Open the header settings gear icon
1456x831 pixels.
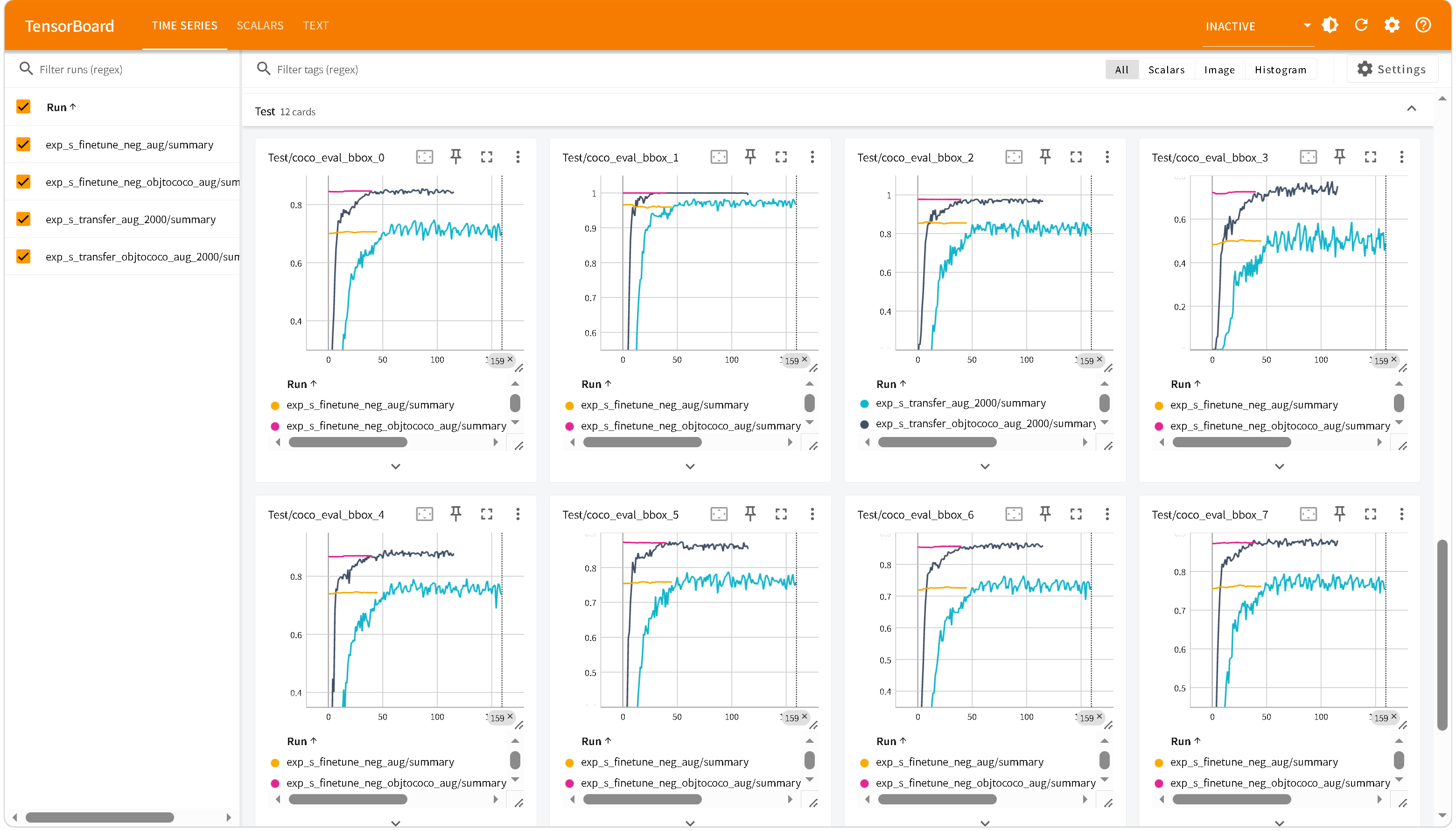tap(1392, 25)
